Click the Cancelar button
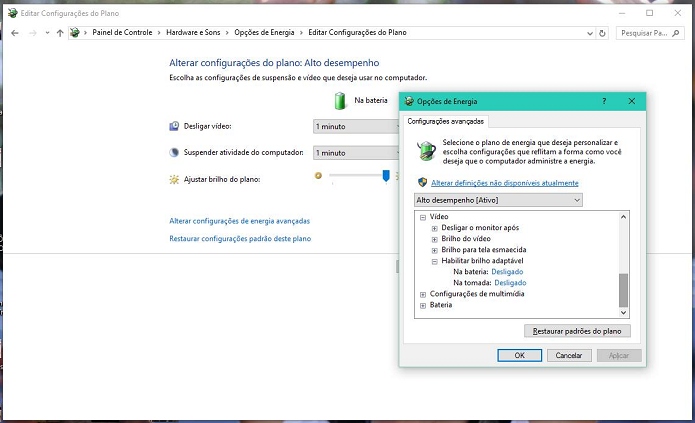695x423 pixels. click(x=569, y=355)
